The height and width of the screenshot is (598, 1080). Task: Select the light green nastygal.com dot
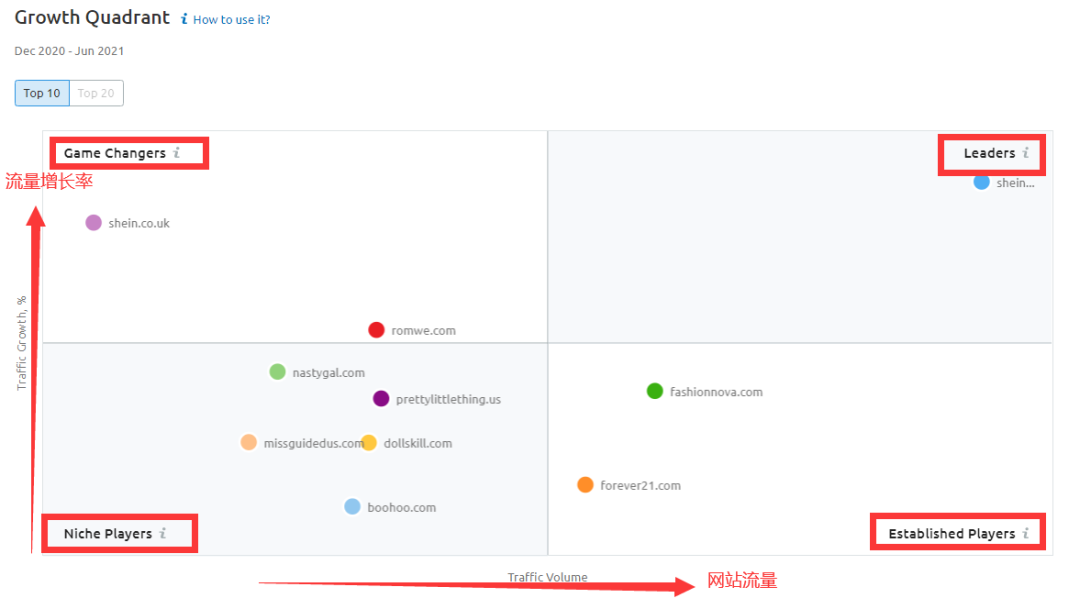pos(277,372)
